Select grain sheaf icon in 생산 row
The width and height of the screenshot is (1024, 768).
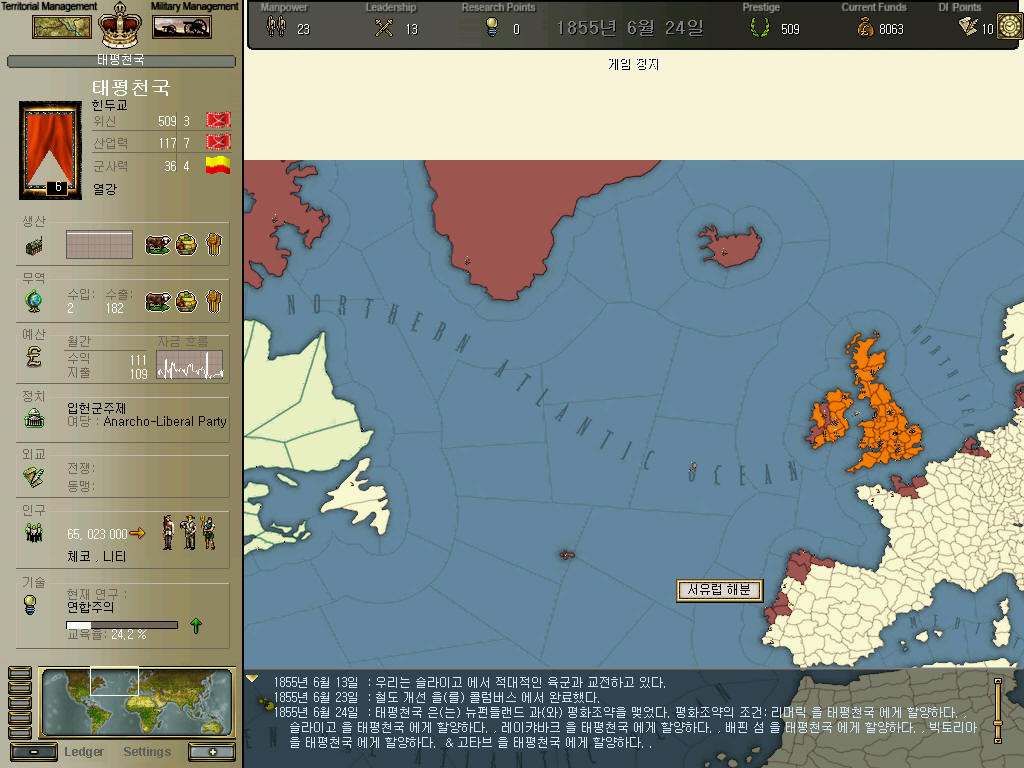pos(214,245)
